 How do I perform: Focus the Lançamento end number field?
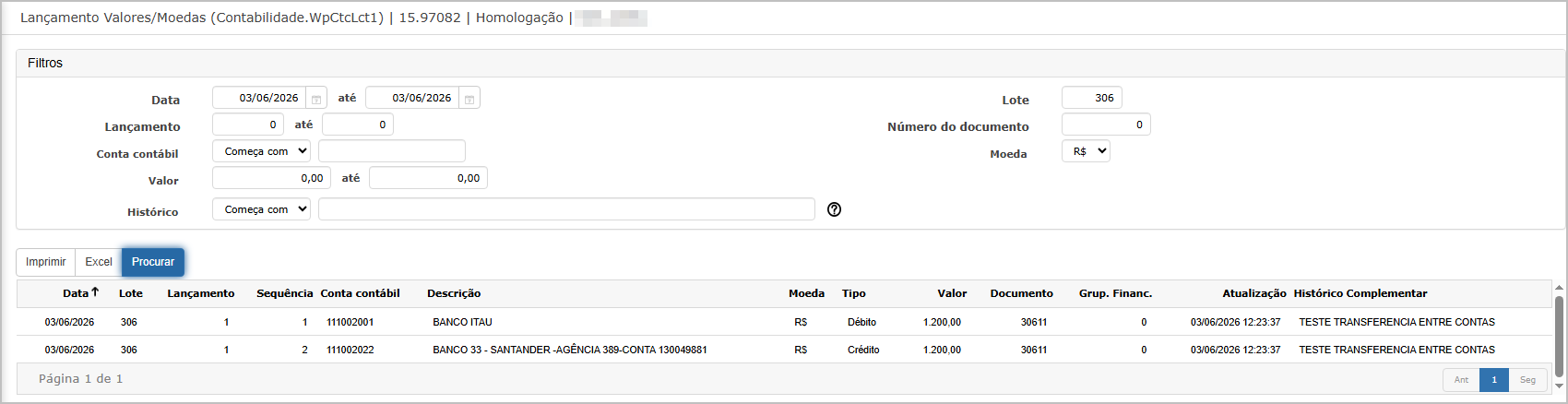click(x=358, y=125)
